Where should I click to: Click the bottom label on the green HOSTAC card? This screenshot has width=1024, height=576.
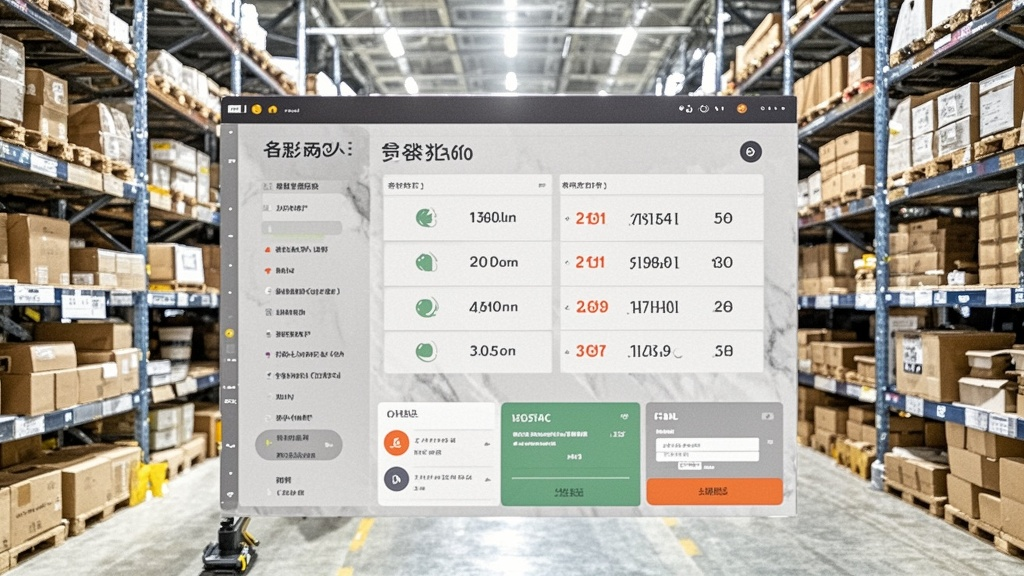(x=569, y=492)
